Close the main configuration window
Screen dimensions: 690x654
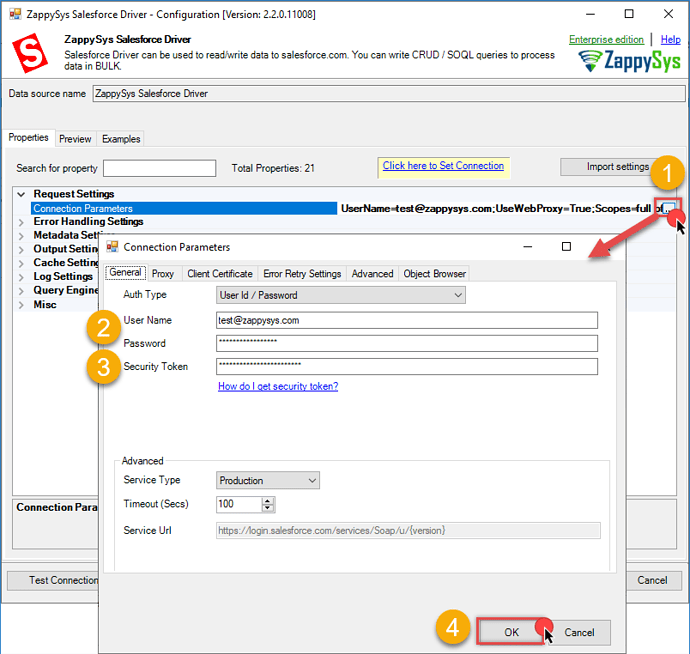pyautogui.click(x=668, y=14)
